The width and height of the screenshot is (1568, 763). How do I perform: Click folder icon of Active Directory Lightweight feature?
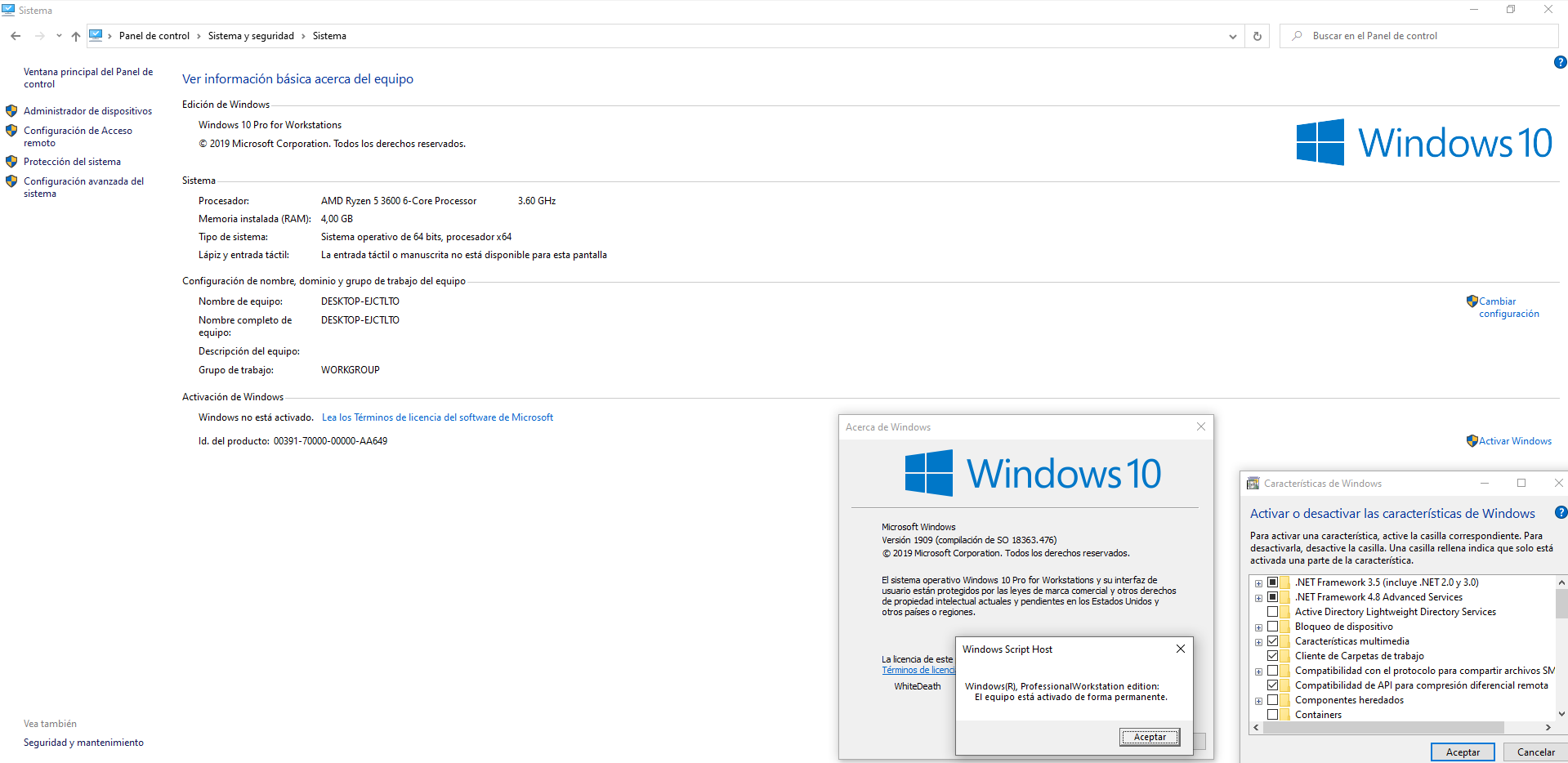[x=1284, y=612]
